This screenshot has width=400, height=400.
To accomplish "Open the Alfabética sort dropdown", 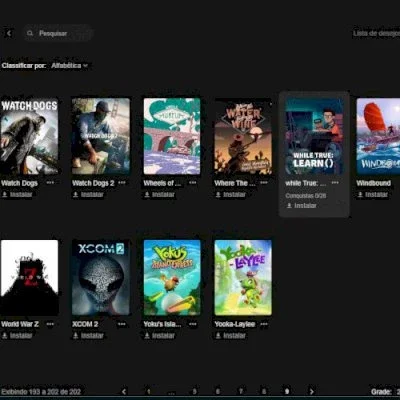I will (69, 66).
